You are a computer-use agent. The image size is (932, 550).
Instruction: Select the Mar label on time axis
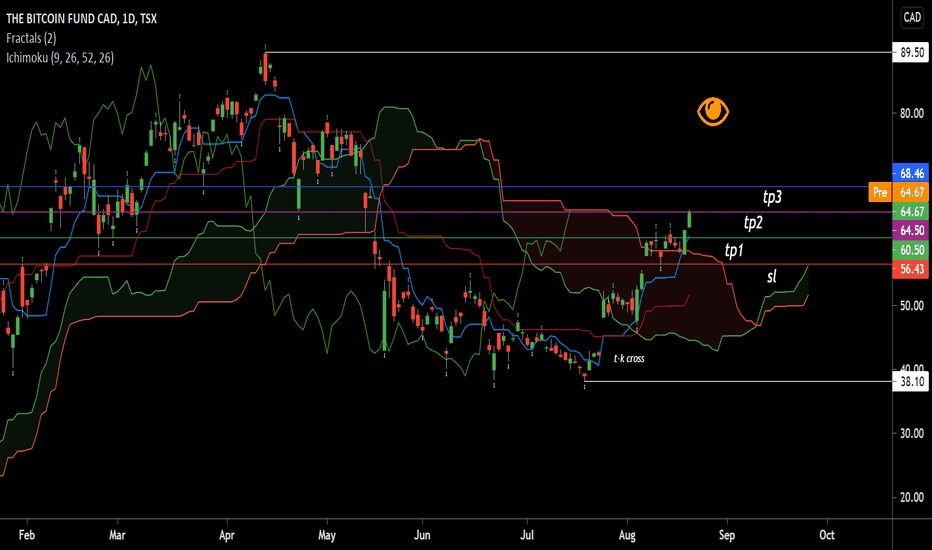click(117, 535)
